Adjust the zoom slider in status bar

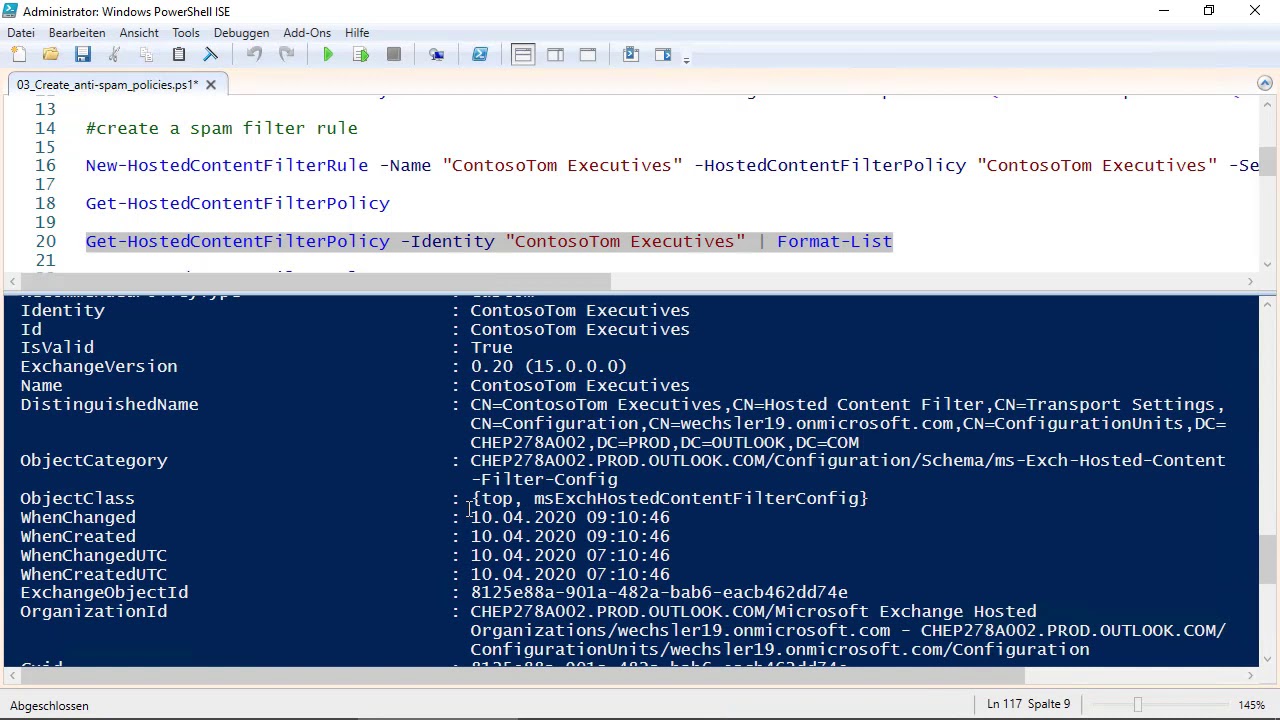point(1137,705)
